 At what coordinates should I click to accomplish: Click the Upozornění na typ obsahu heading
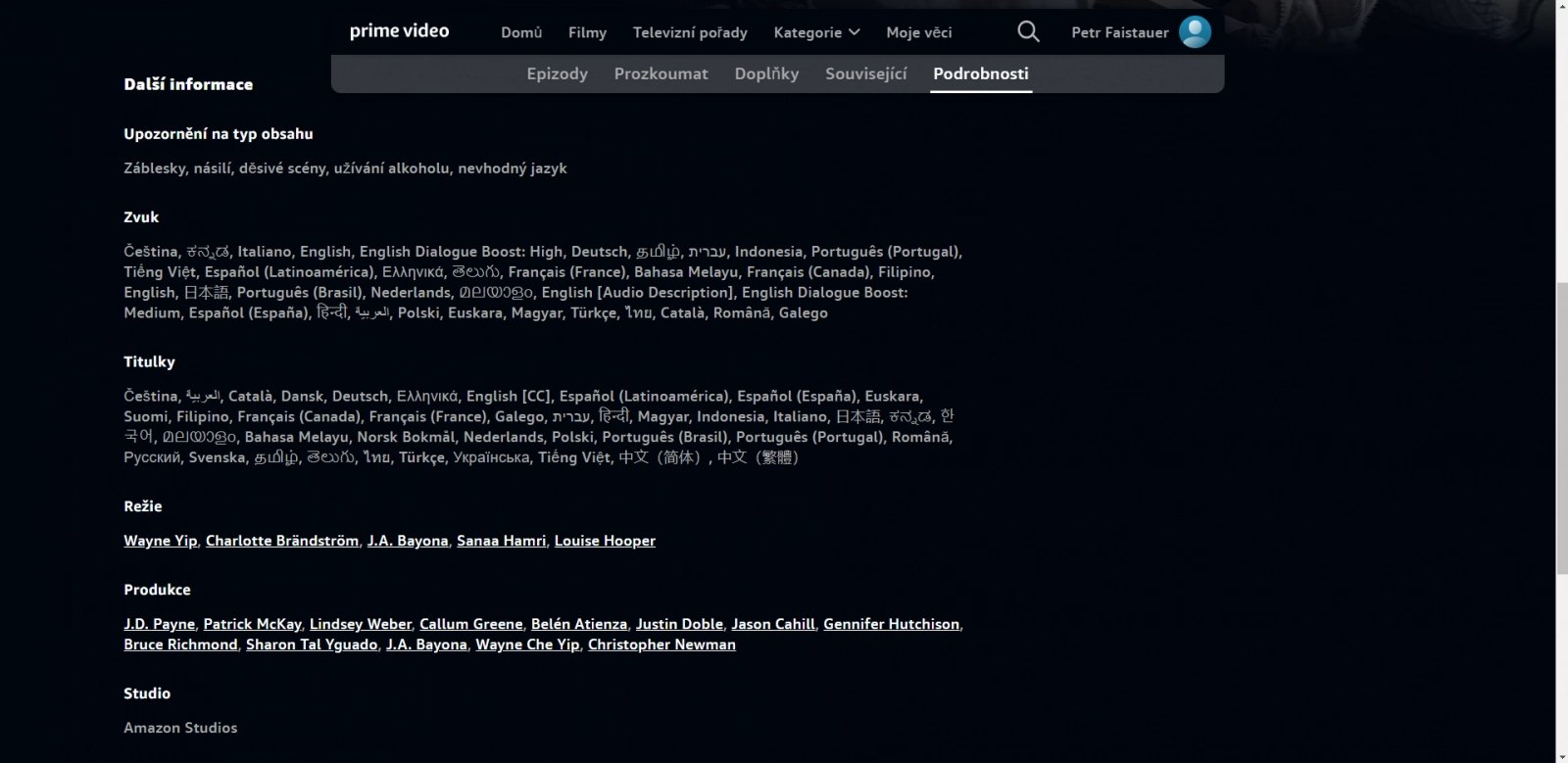[x=219, y=134]
